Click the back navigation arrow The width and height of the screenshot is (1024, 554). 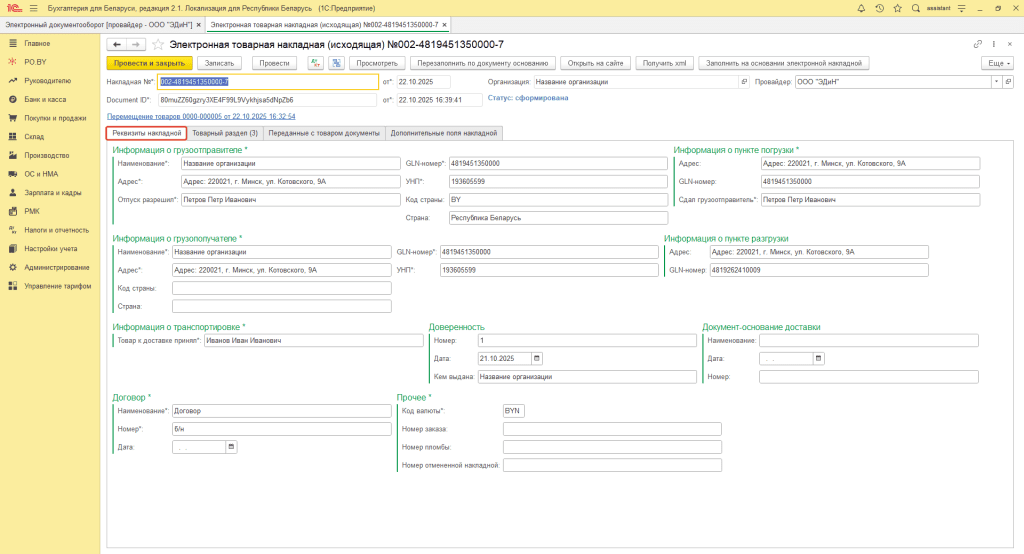pos(116,45)
